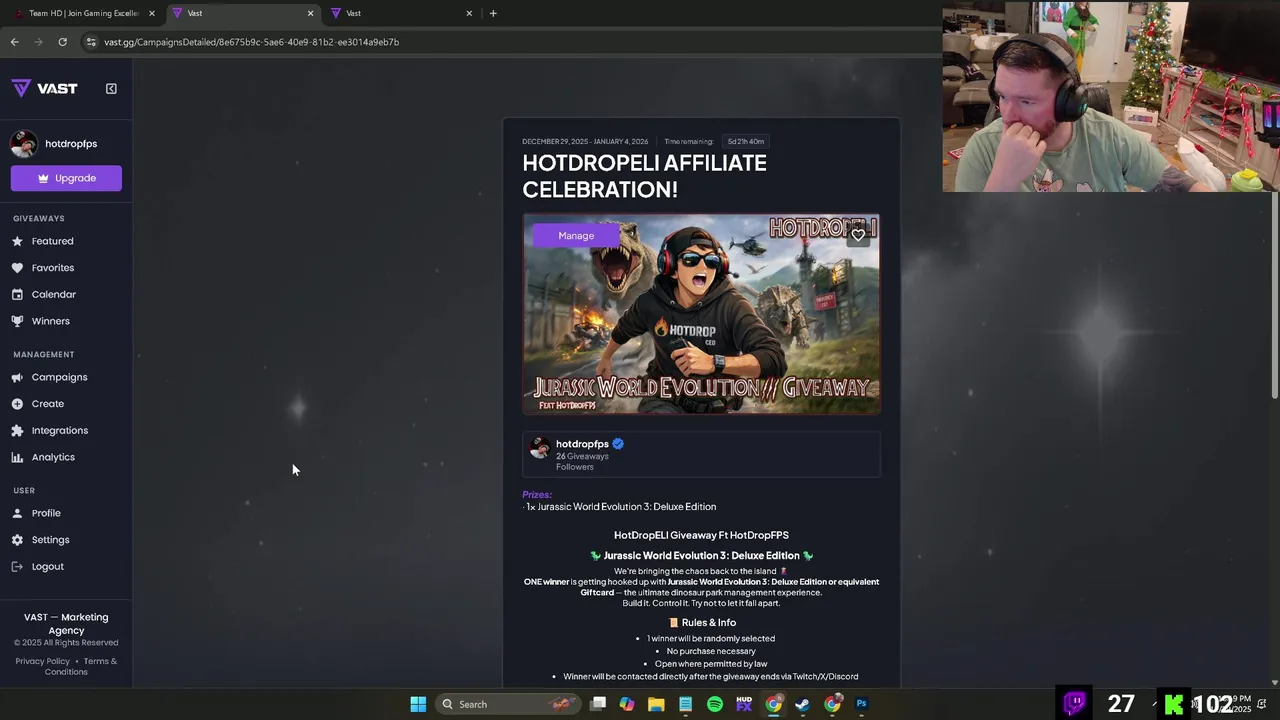Open Steam from the taskbar
The image size is (1280, 720).
(x=802, y=704)
